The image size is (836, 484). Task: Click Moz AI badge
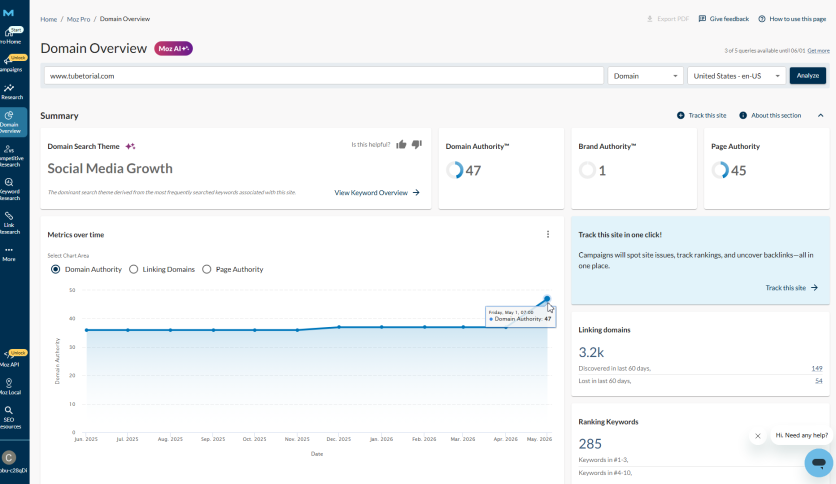173,49
